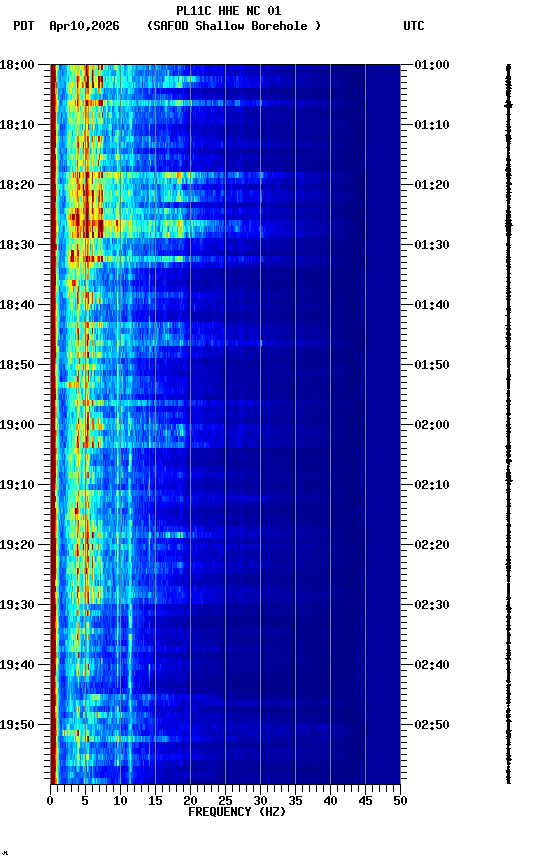Click the 10 Hz frequency axis label
Screen dimensions: 552x864
tap(120, 801)
